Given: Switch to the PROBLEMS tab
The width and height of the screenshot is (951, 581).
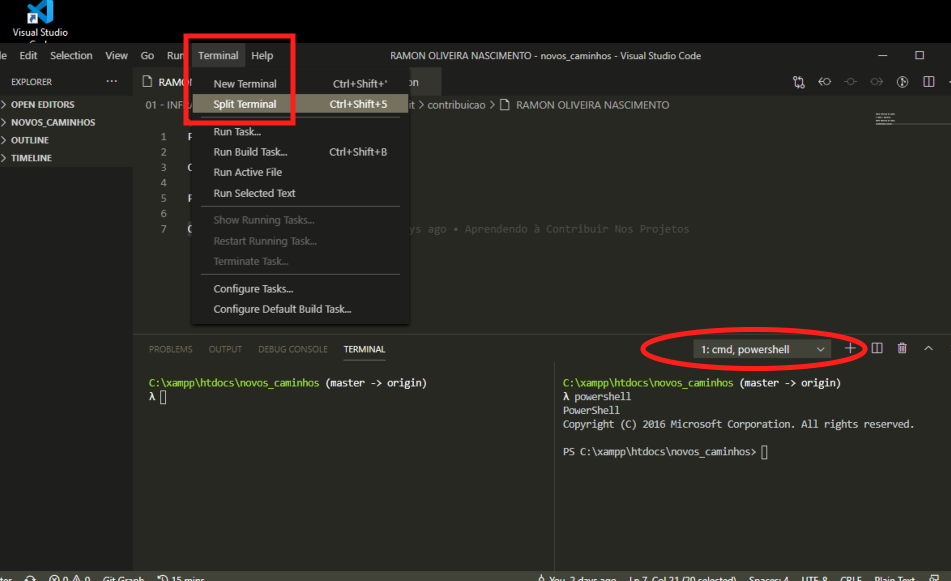Looking at the screenshot, I should (170, 349).
